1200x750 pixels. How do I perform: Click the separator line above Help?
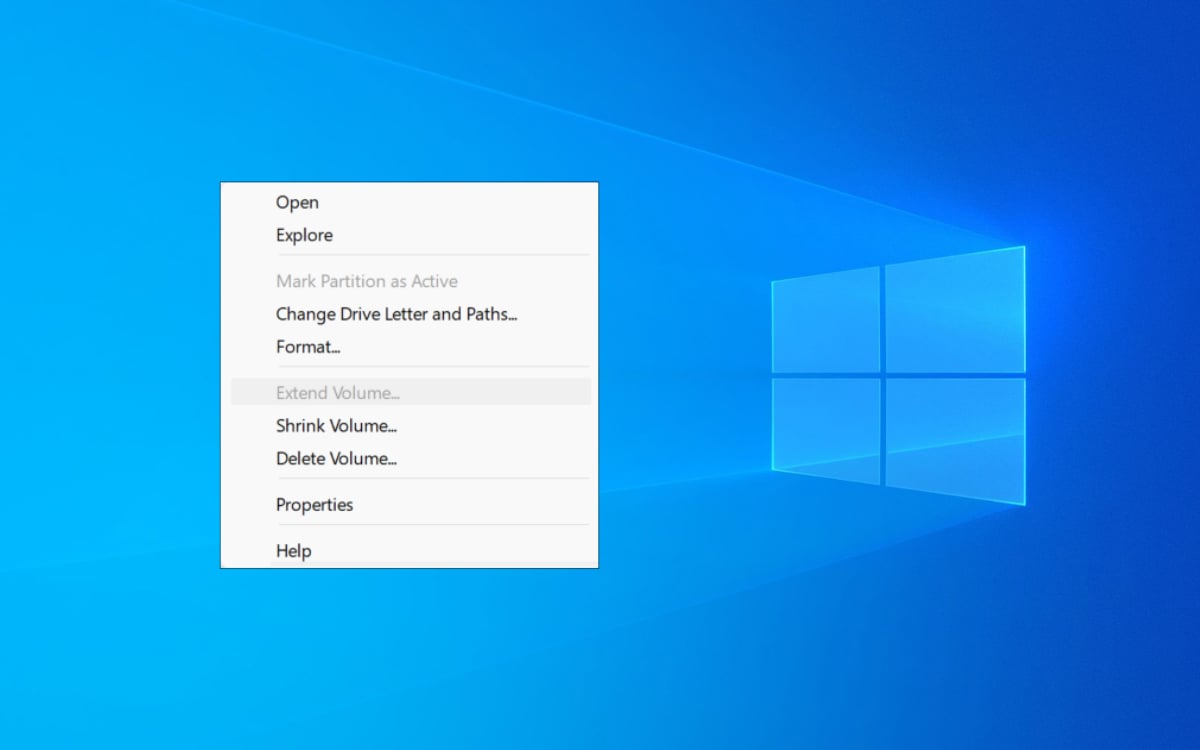point(430,525)
